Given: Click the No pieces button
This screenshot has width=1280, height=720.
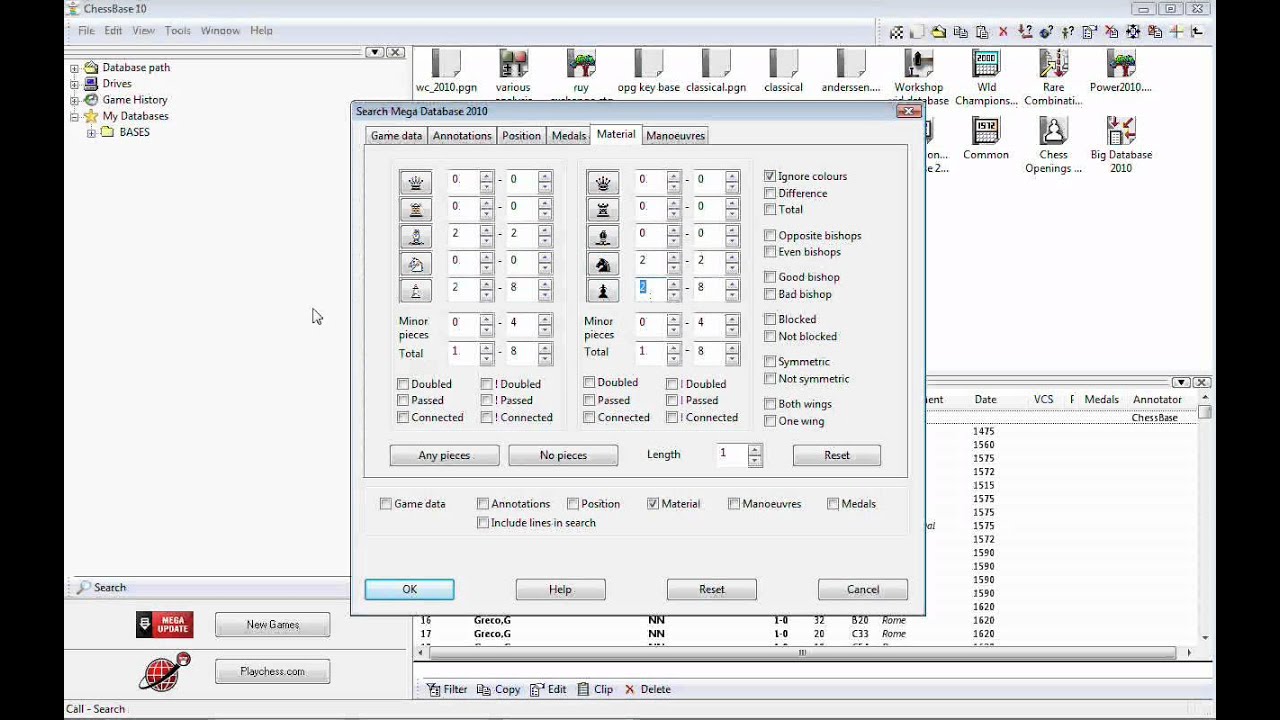Looking at the screenshot, I should [x=563, y=455].
